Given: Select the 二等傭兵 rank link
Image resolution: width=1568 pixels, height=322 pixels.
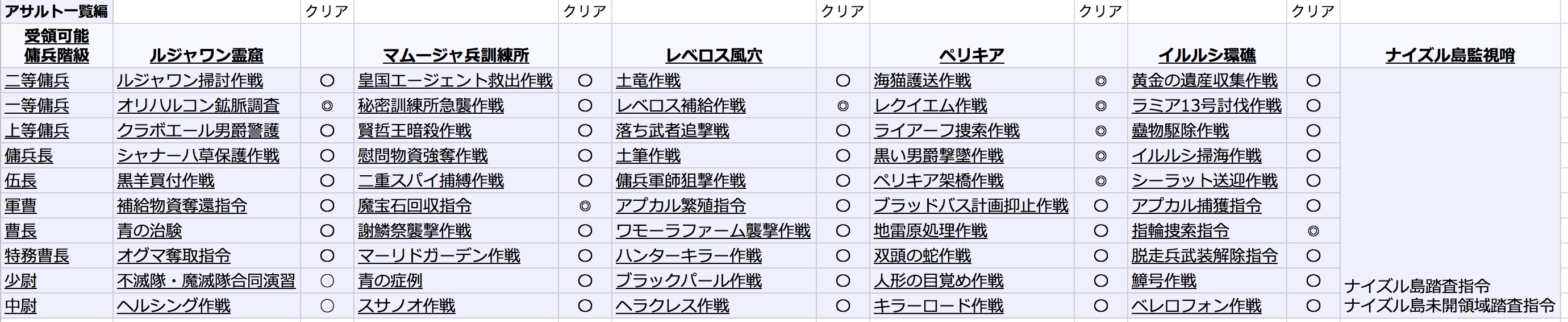Looking at the screenshot, I should pyautogui.click(x=37, y=81).
